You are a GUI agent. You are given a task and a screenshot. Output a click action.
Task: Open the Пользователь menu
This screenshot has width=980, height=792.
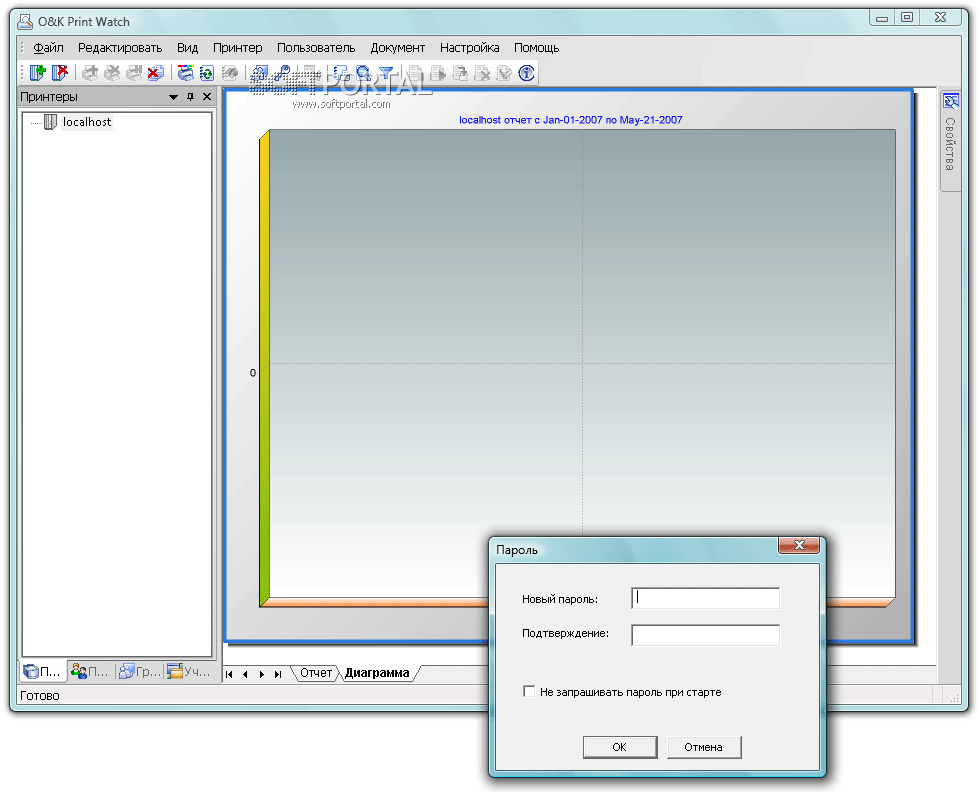316,48
